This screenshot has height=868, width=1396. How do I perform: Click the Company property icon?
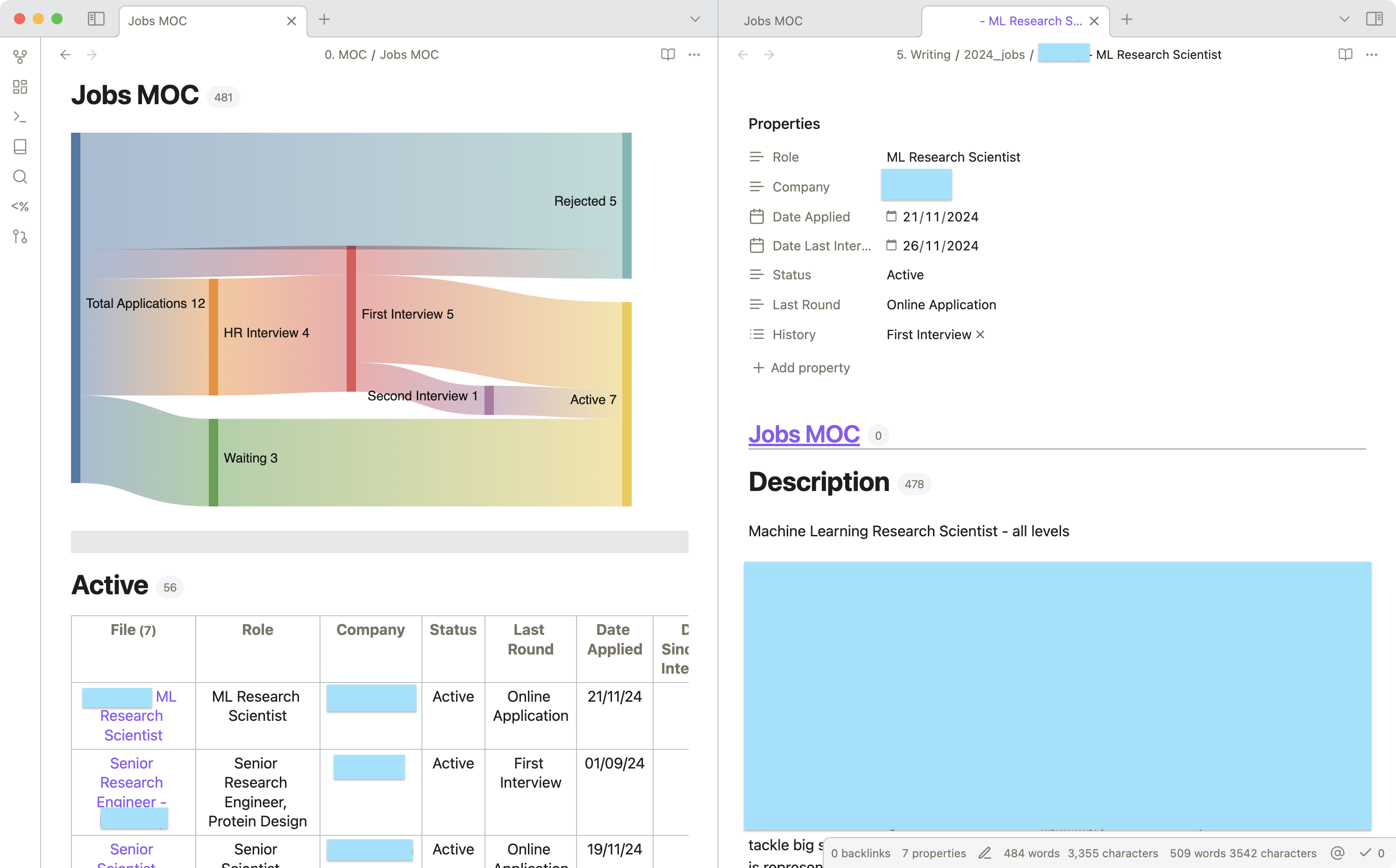pyautogui.click(x=756, y=186)
